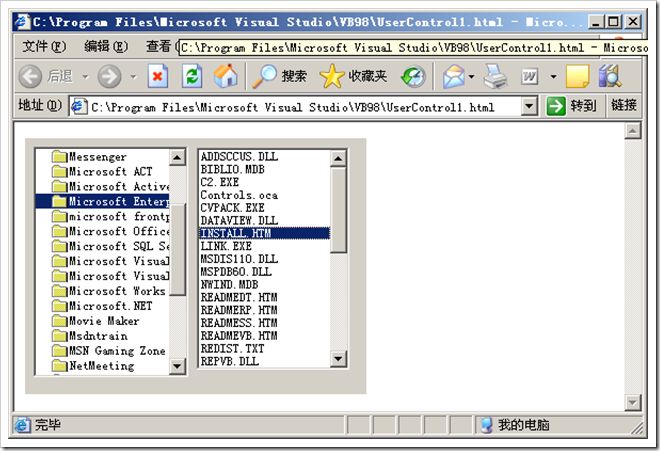Image resolution: width=660 pixels, height=451 pixels.
Task: Open the Links toolbar label
Action: coord(624,105)
